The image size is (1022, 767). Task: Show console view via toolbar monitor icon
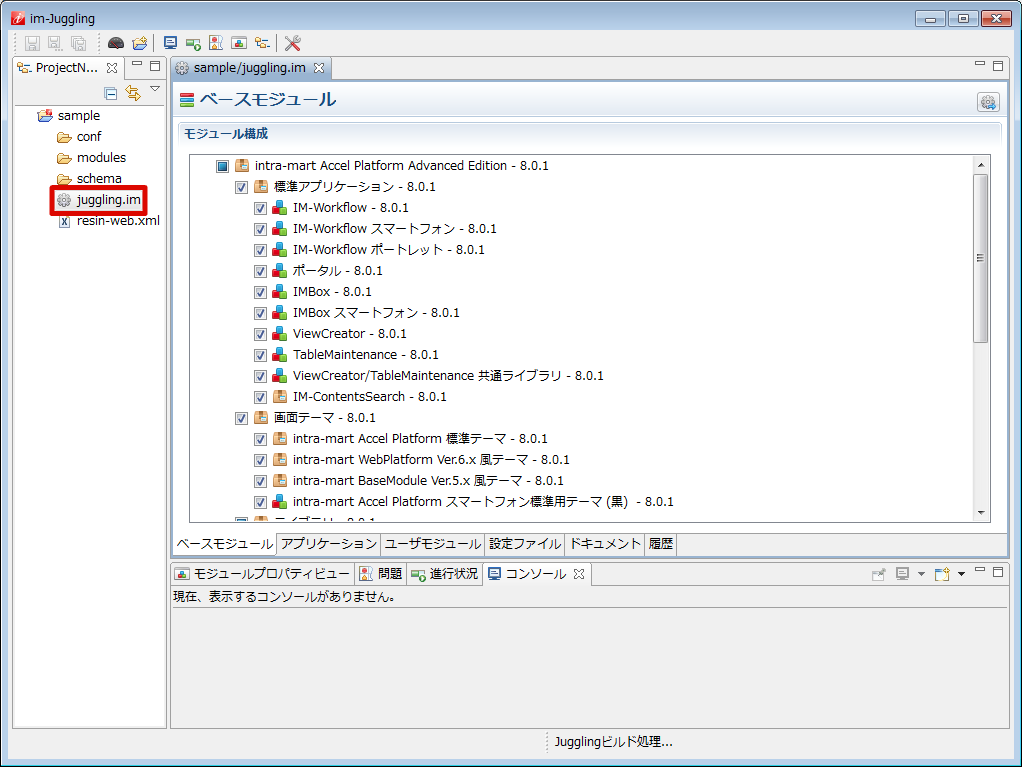(x=170, y=43)
